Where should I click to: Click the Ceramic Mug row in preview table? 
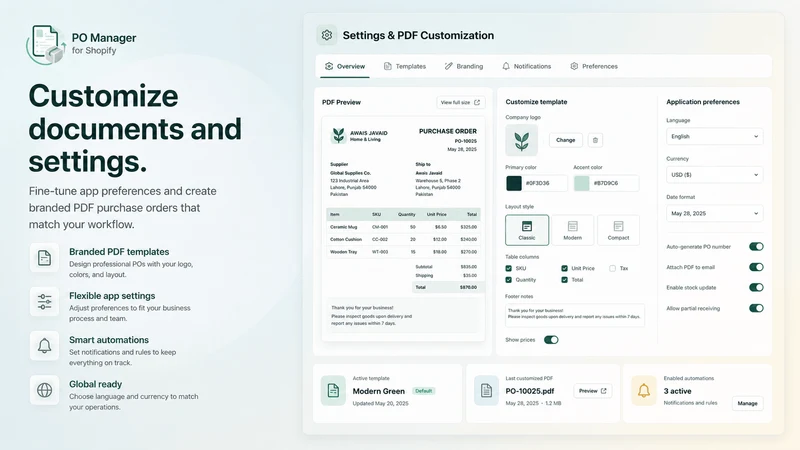click(403, 227)
